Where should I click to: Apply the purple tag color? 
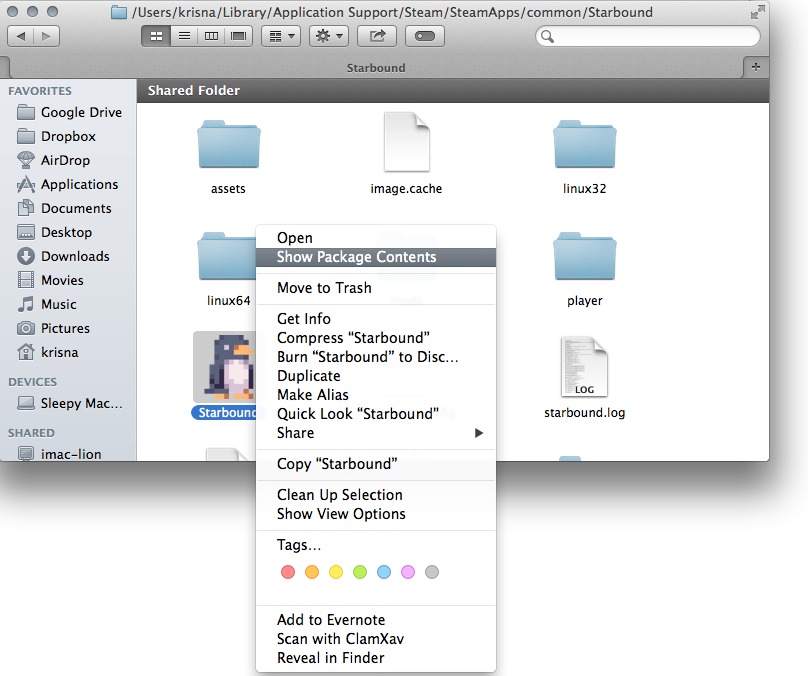click(408, 572)
